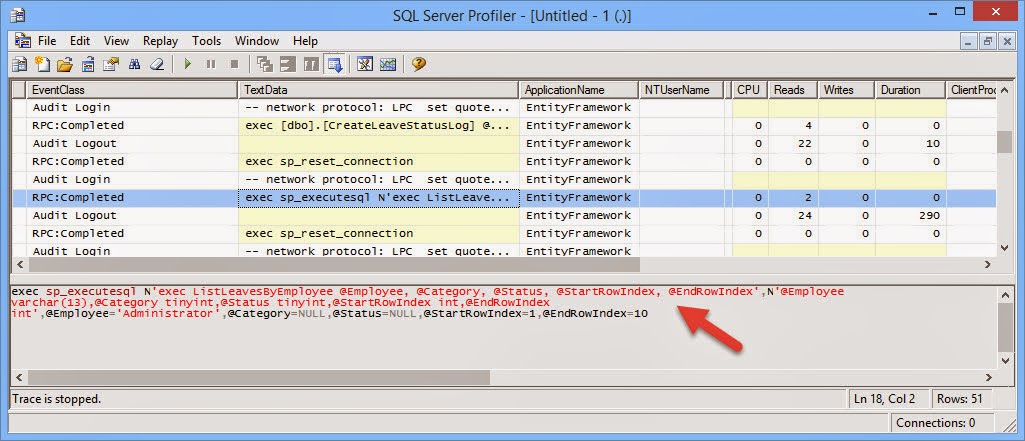Click the detail pane horizontal scrollbar thumb

click(x=258, y=378)
